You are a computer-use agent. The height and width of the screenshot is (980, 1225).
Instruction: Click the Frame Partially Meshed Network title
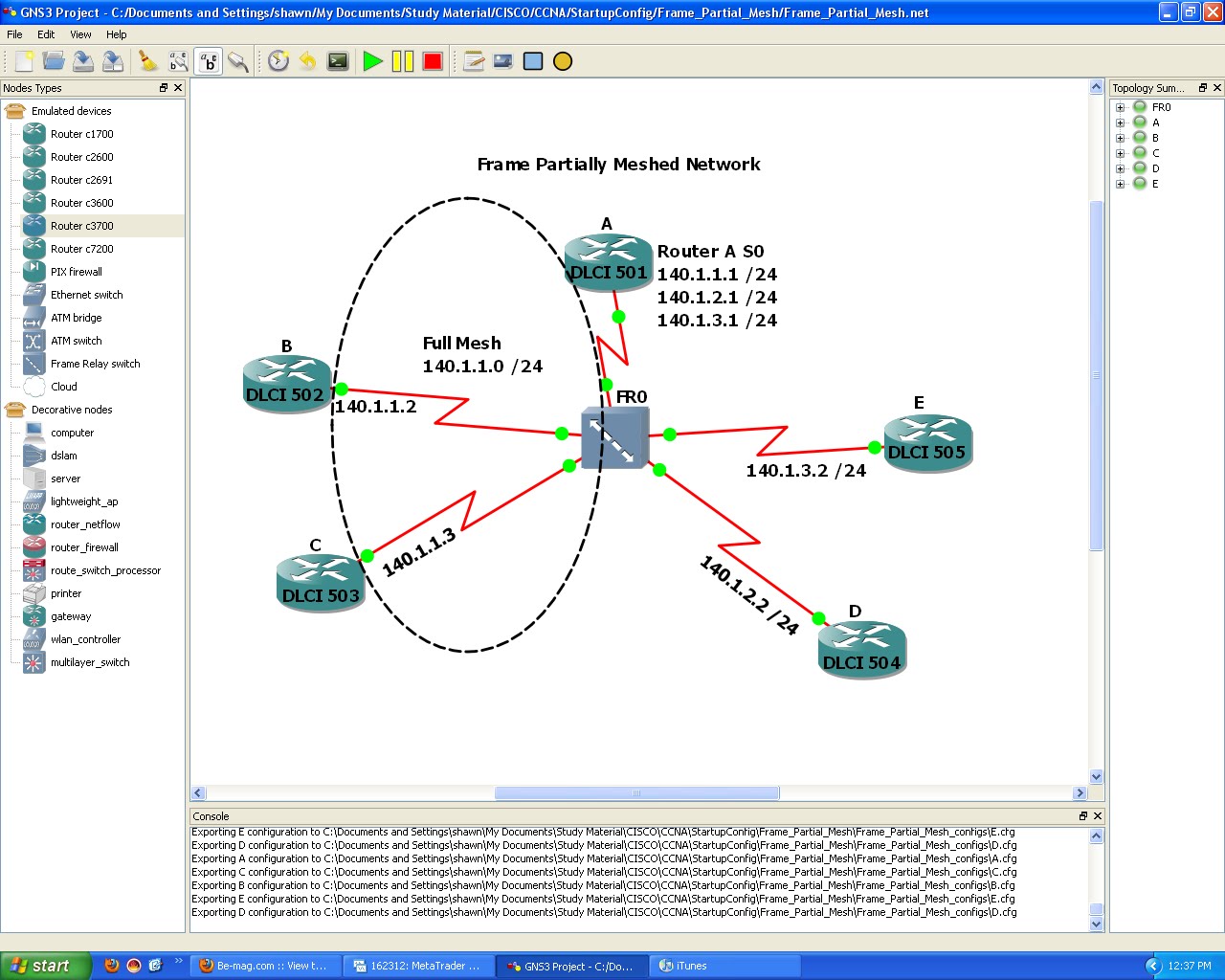click(x=618, y=165)
